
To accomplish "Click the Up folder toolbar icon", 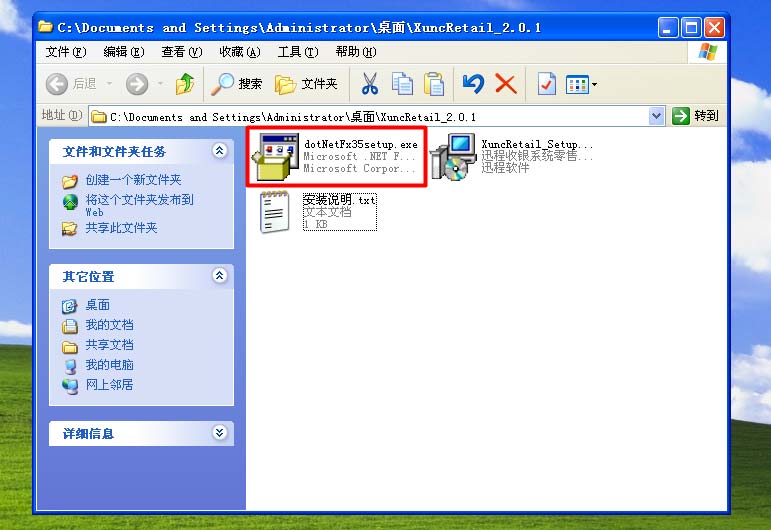I will pyautogui.click(x=184, y=84).
